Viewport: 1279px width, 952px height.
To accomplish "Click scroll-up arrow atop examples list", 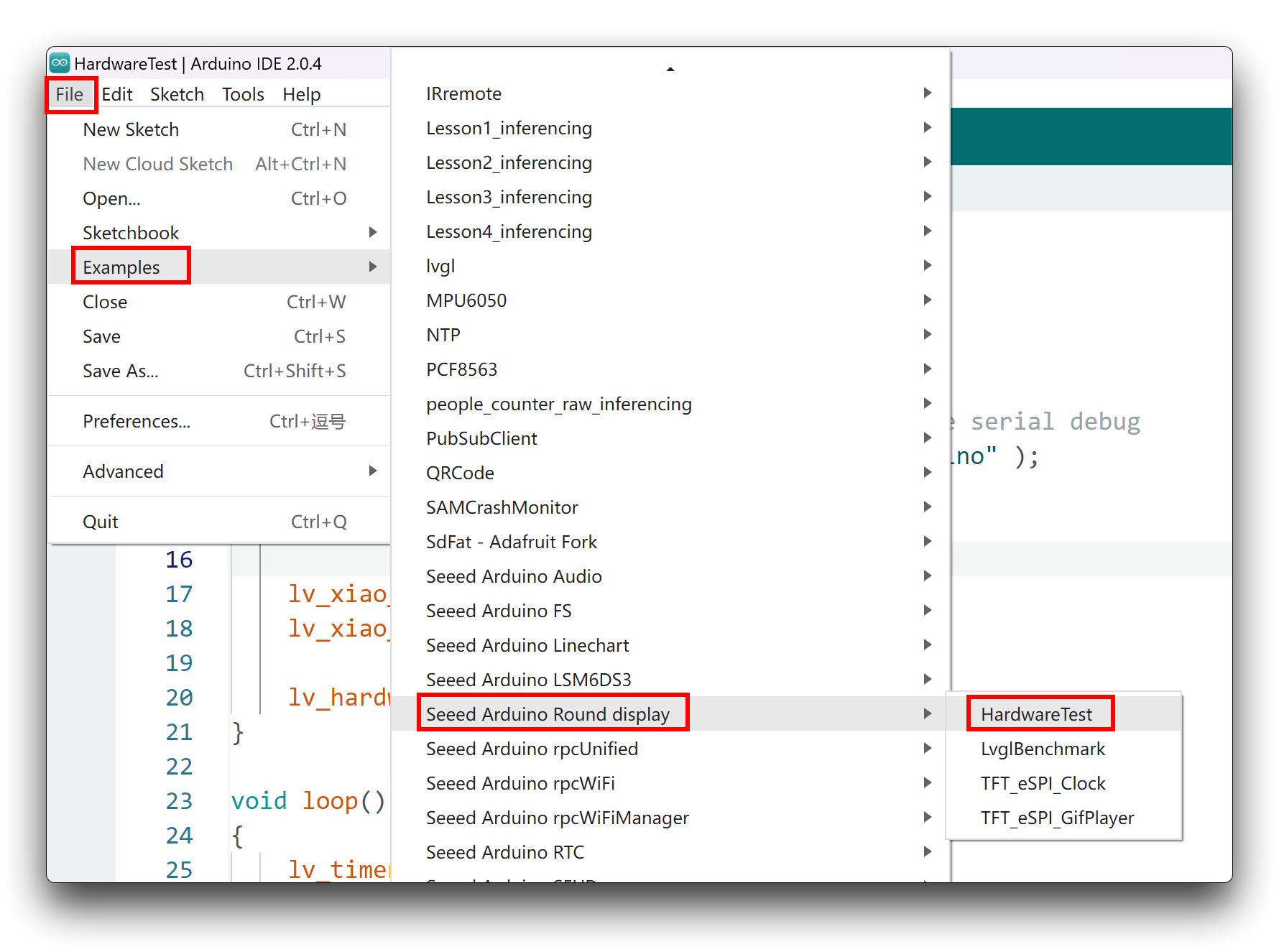I will tap(670, 69).
